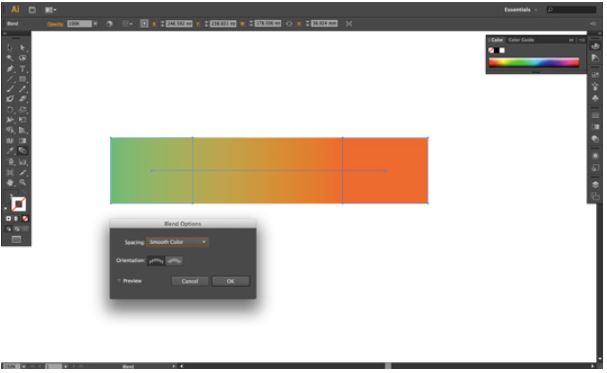607x373 pixels.
Task: Pick the Zoom tool magnifier
Action: pos(22,182)
